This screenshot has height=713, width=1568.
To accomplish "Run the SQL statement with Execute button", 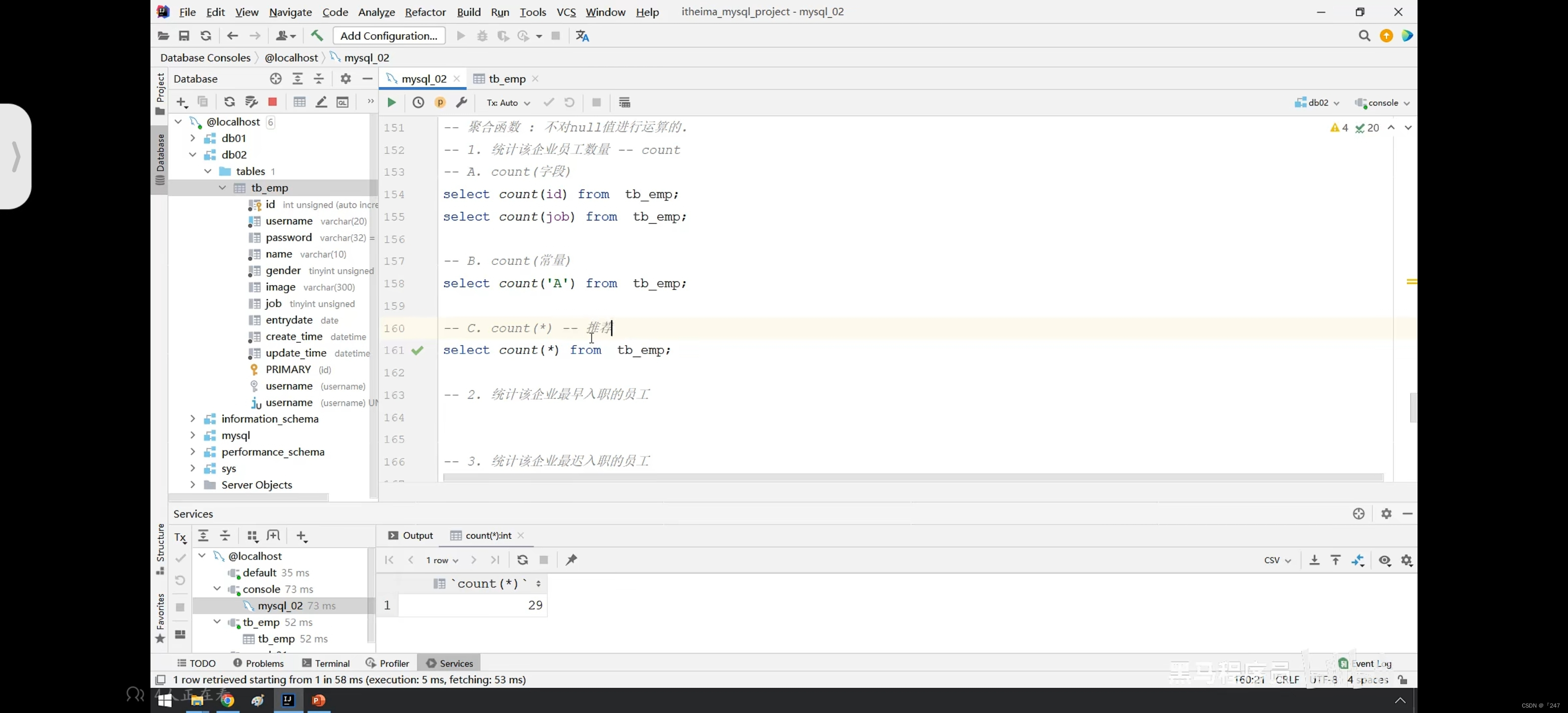I will [392, 102].
